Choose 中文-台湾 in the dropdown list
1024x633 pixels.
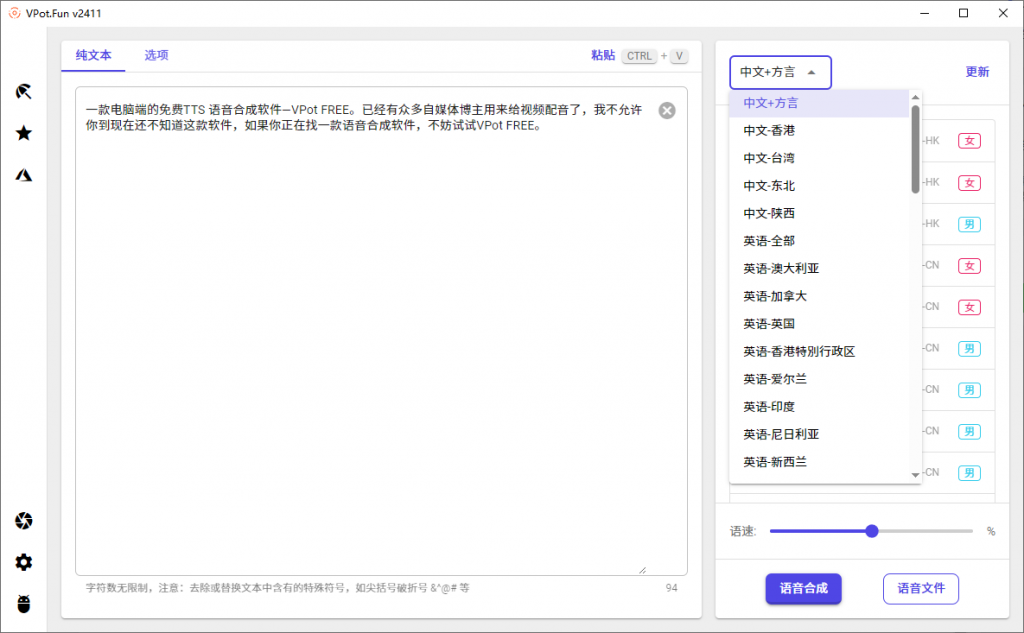click(766, 157)
